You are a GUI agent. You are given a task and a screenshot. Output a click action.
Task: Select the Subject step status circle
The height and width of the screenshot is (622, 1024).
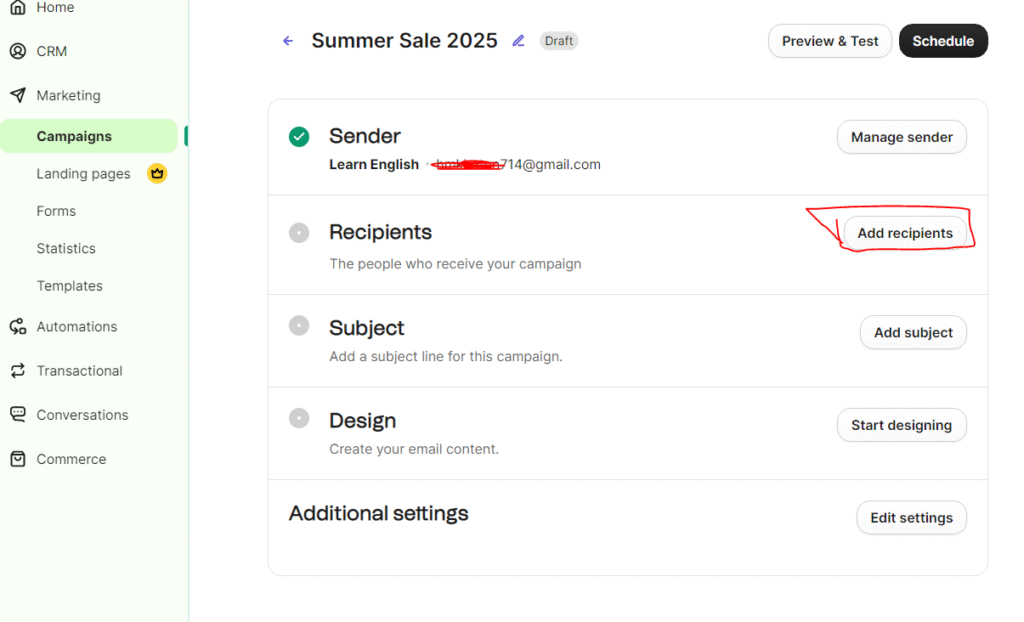pyautogui.click(x=299, y=325)
